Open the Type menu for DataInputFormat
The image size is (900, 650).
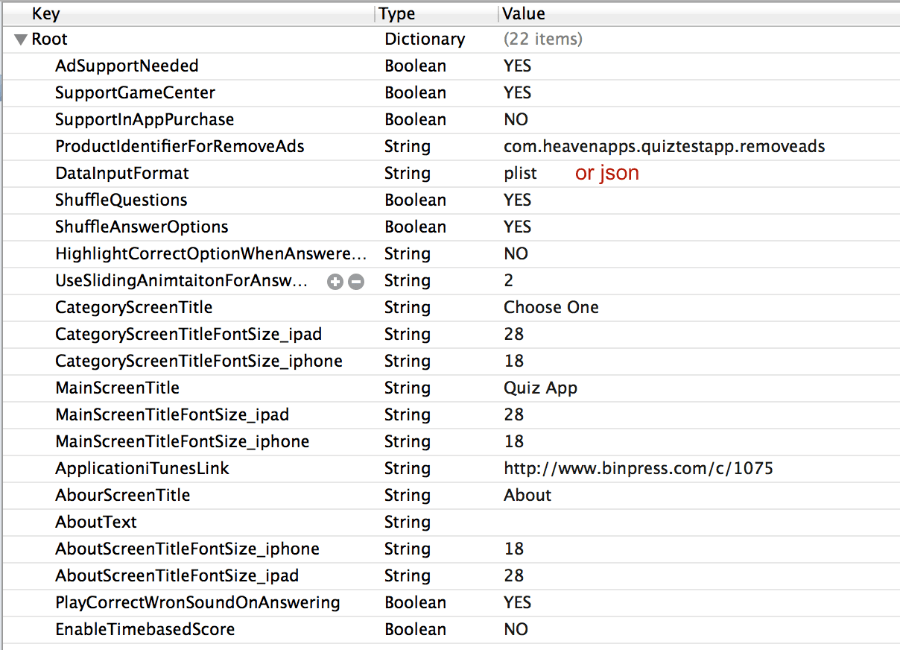pos(407,173)
